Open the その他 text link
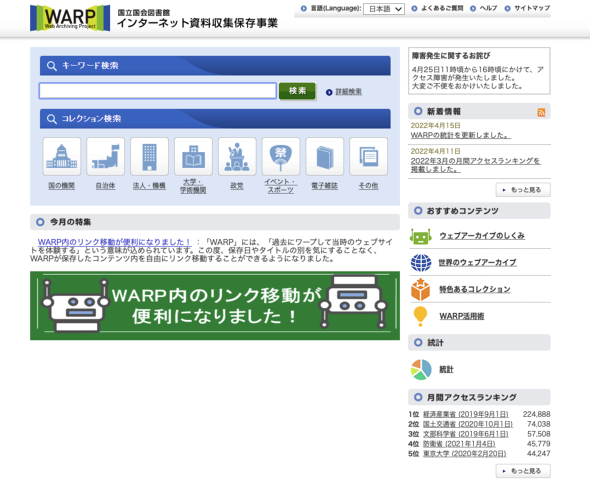Viewport: 590px width, 489px height. (x=368, y=185)
